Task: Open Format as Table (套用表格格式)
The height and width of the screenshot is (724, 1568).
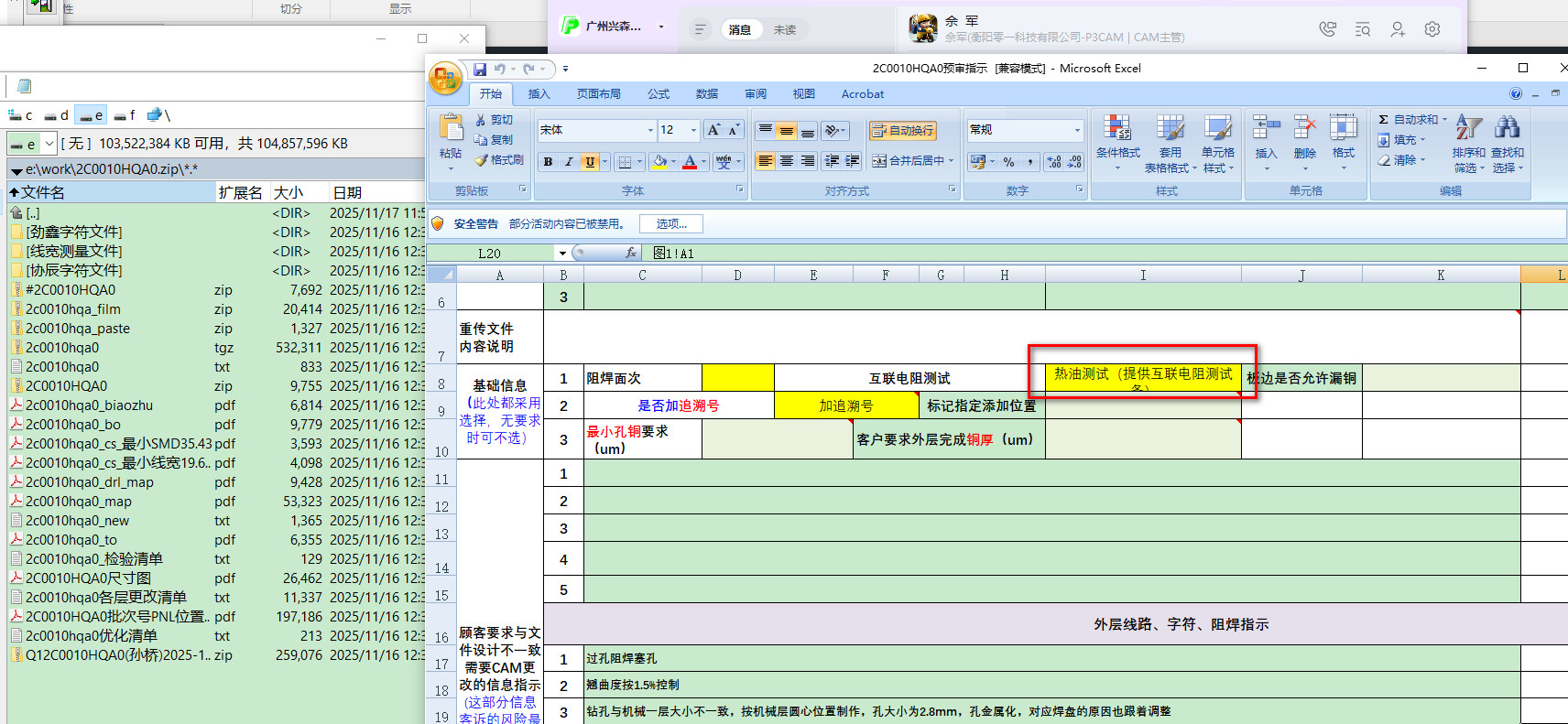Action: 1170,142
